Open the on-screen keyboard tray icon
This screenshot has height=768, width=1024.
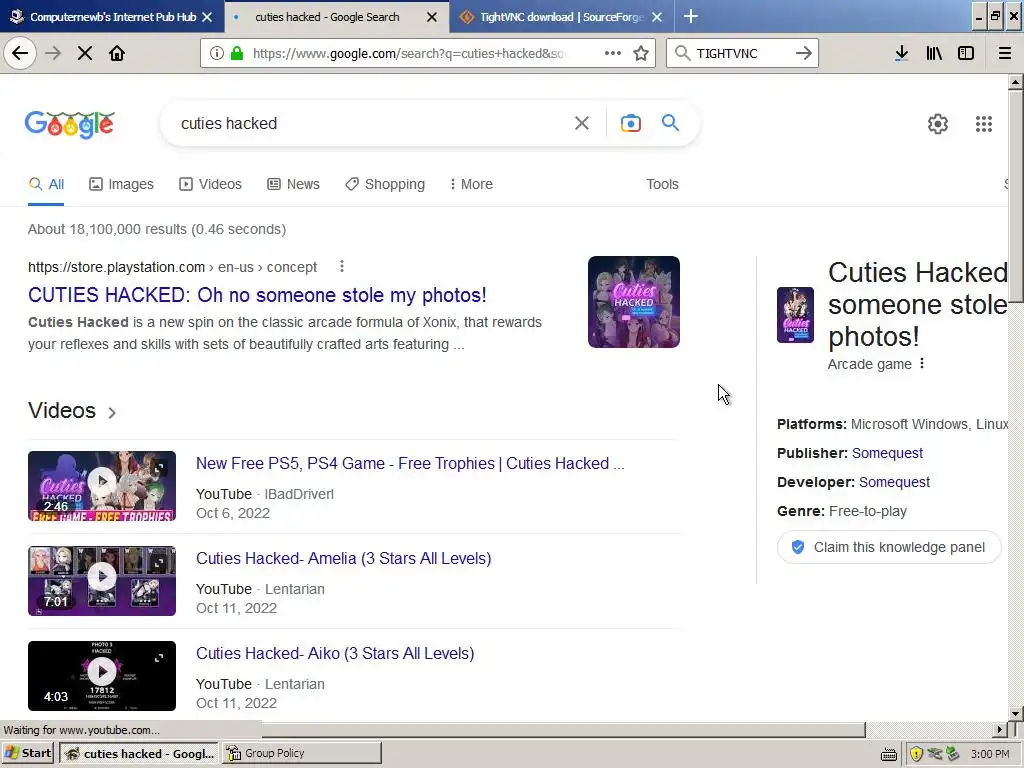coord(888,755)
